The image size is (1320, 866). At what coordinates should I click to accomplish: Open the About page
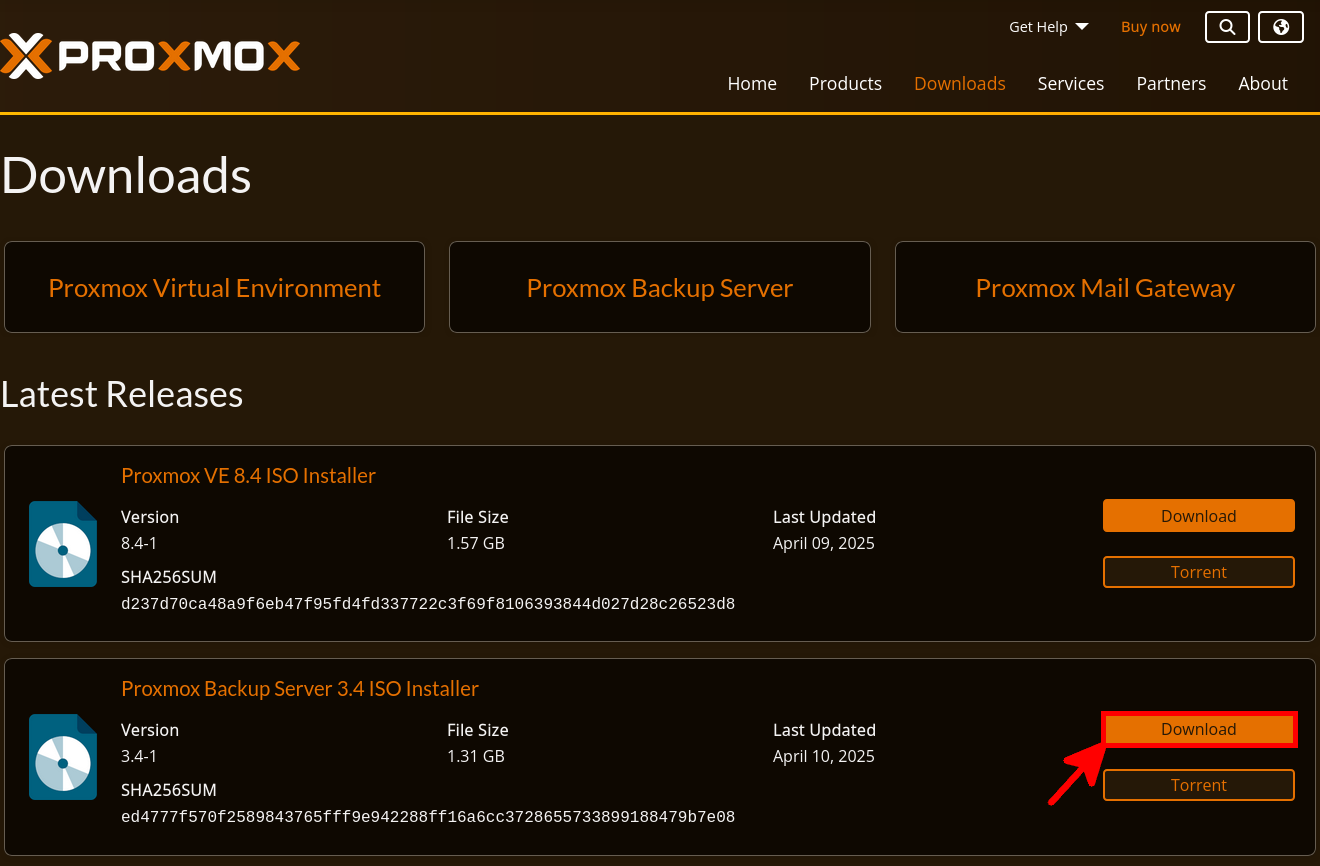[x=1262, y=84]
